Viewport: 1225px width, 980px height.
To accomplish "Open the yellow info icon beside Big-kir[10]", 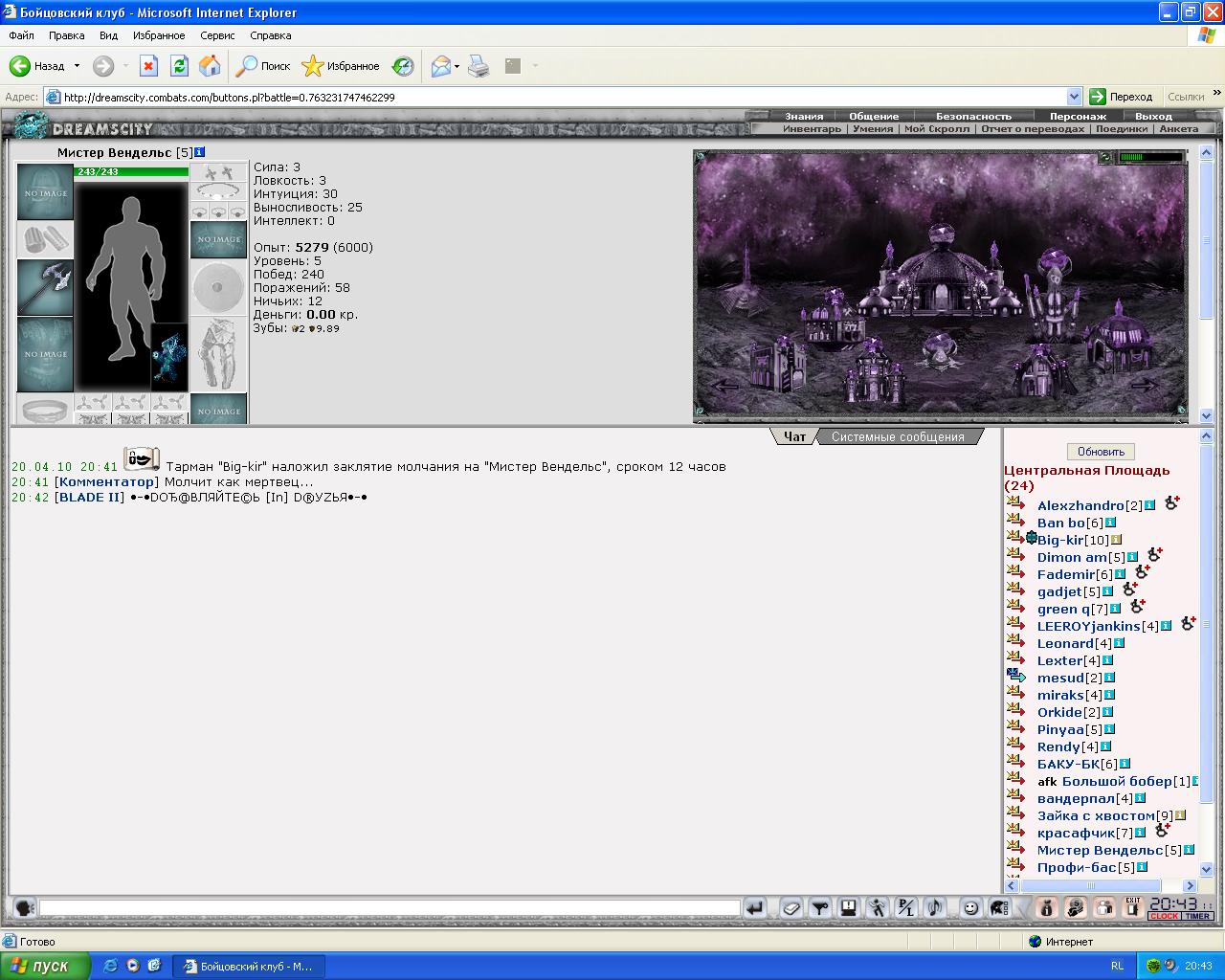I will pyautogui.click(x=1116, y=540).
